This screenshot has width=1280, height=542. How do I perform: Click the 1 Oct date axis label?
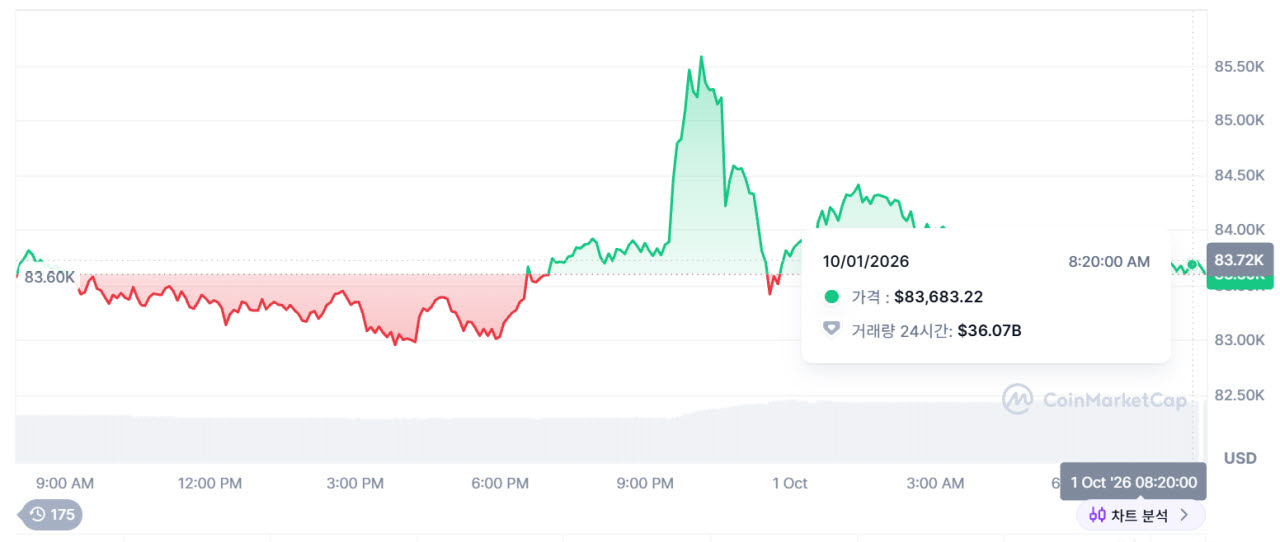[x=789, y=483]
